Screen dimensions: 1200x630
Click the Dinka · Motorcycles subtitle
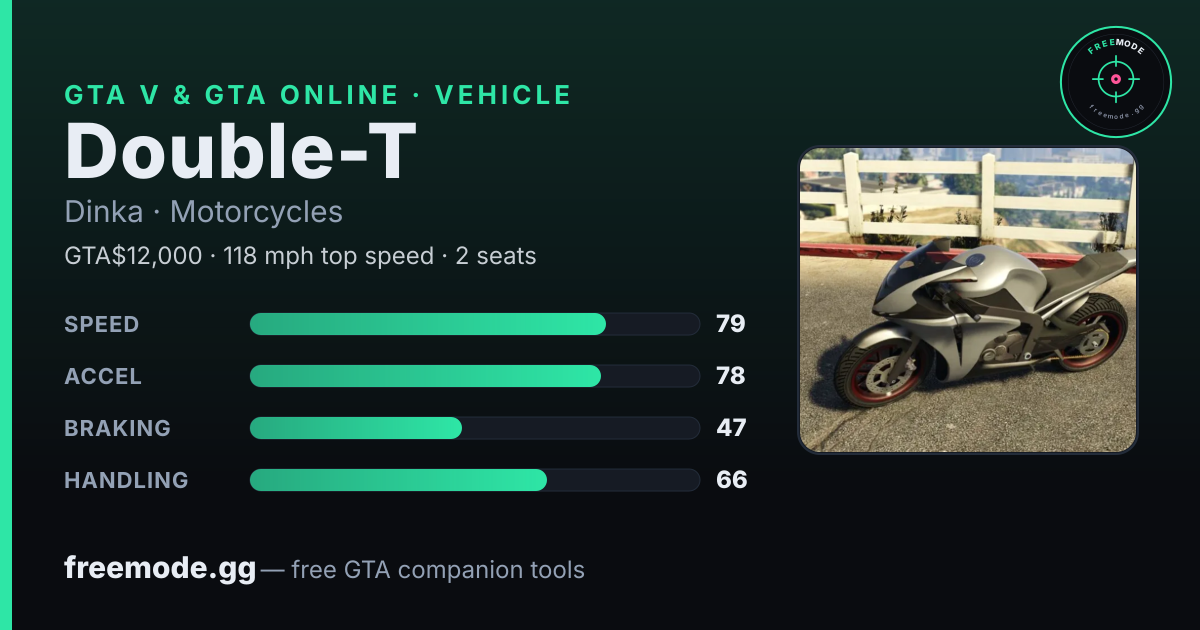click(204, 212)
